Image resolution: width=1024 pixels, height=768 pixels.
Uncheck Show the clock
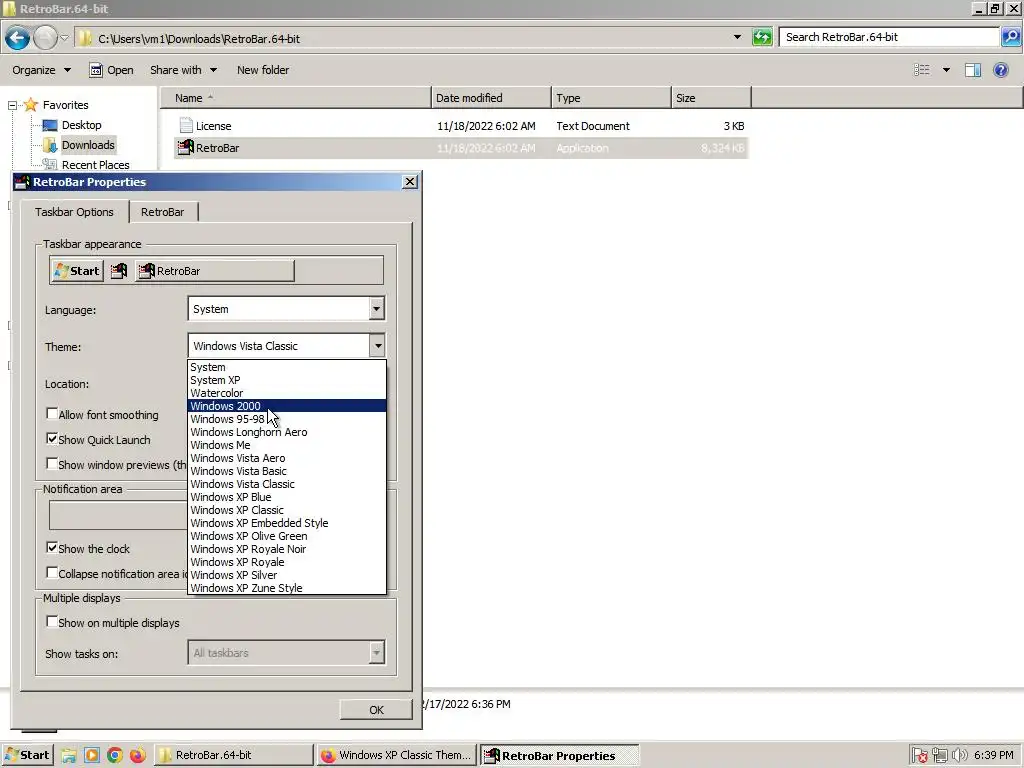coord(52,548)
